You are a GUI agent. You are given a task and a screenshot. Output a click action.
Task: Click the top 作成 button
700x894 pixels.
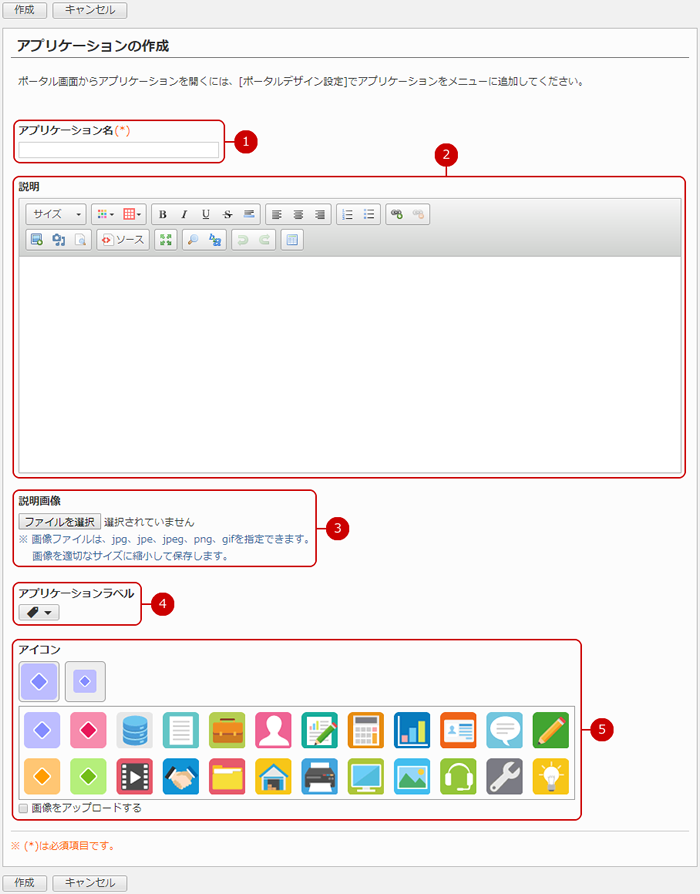click(25, 11)
